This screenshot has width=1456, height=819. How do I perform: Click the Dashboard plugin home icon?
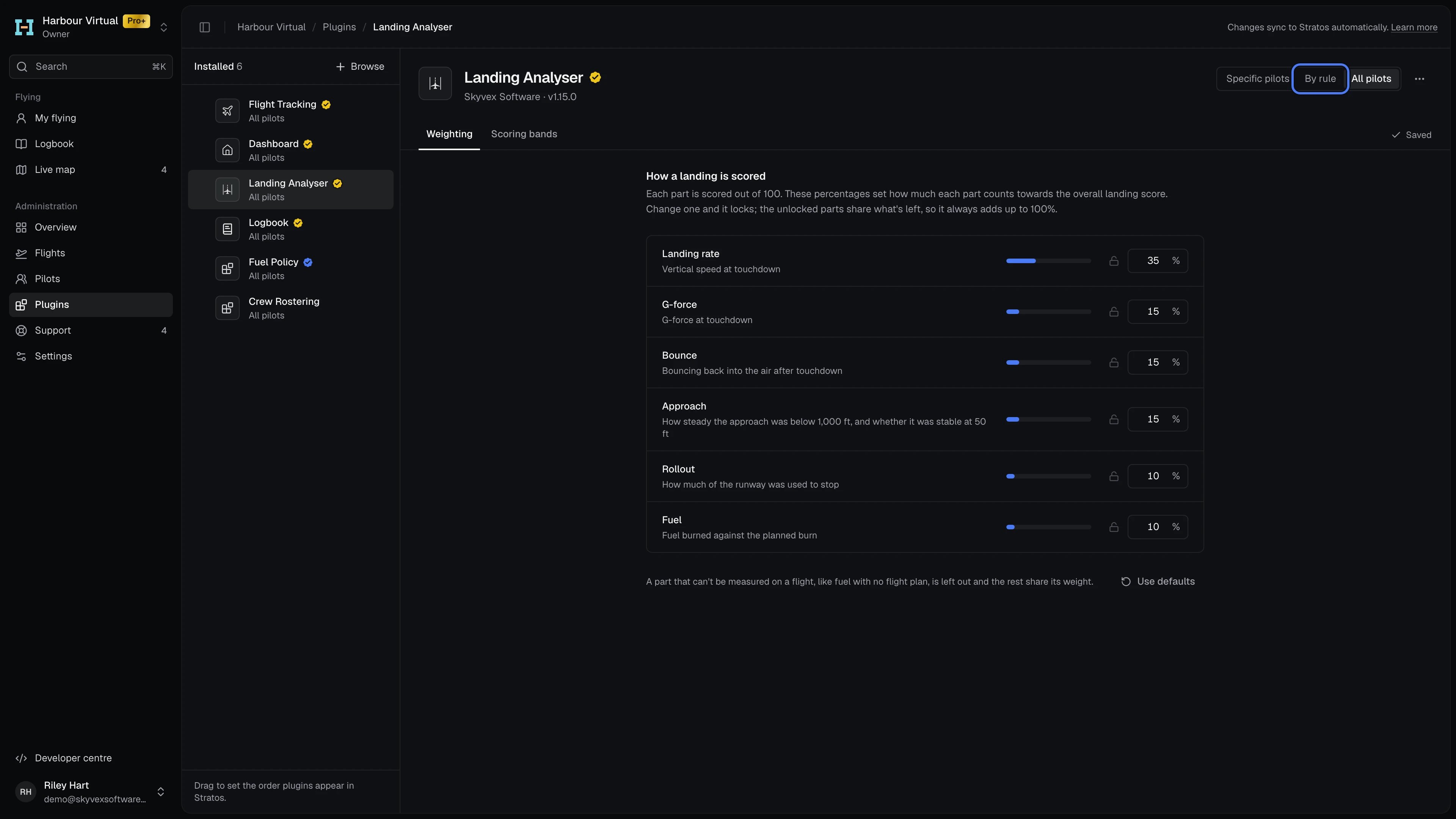click(x=227, y=151)
